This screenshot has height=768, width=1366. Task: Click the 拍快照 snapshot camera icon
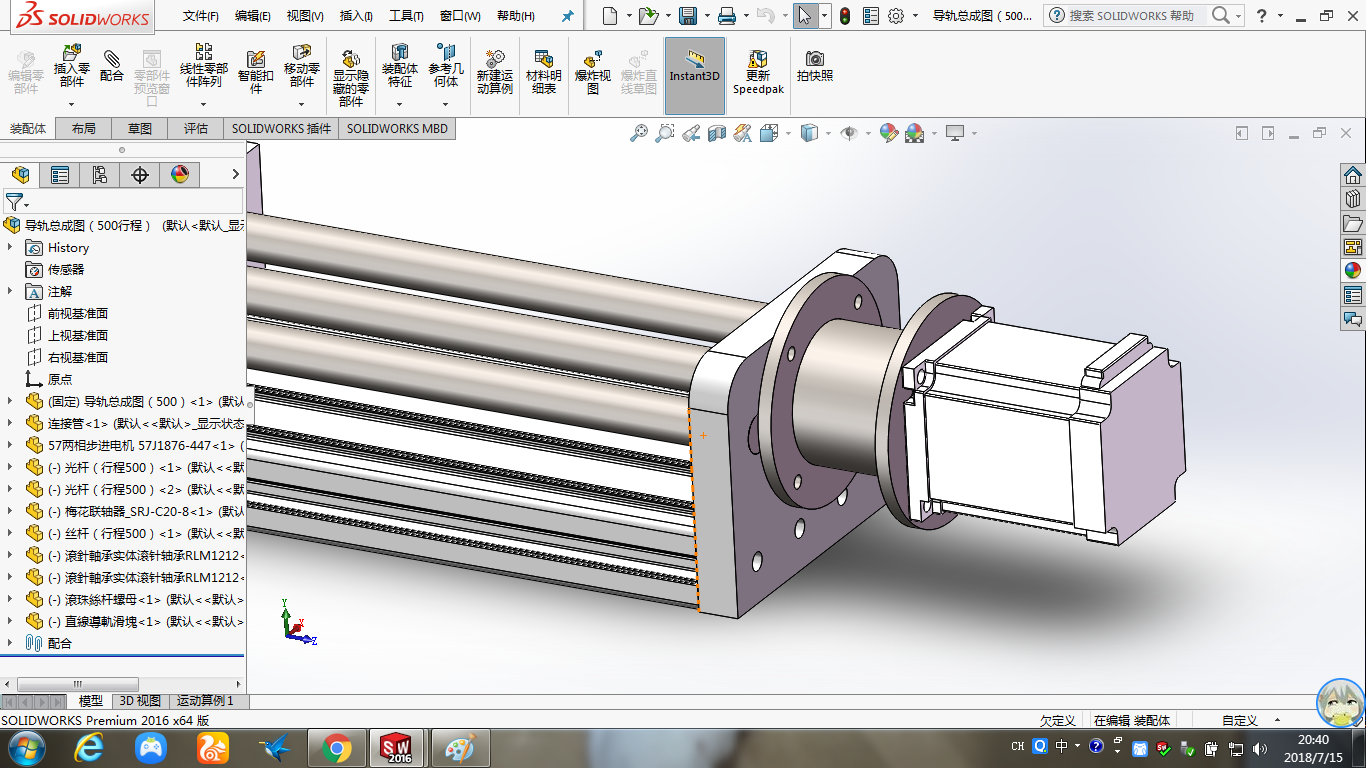pos(815,59)
